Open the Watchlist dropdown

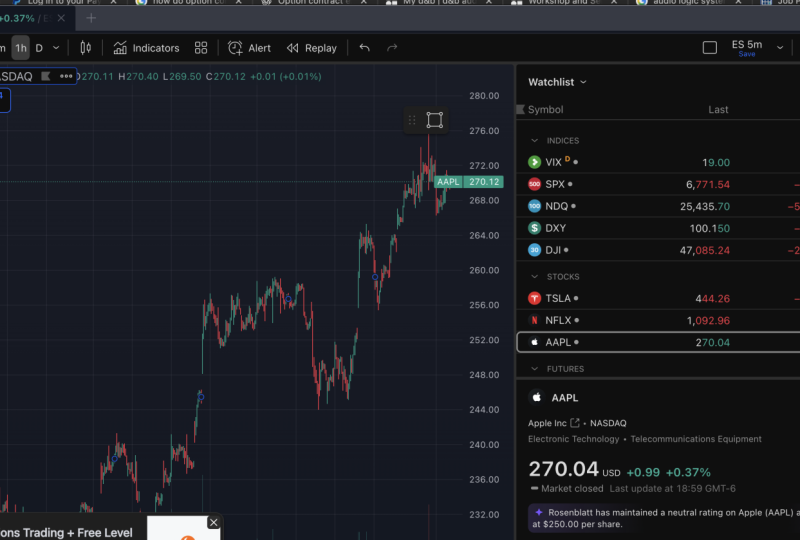coord(557,82)
